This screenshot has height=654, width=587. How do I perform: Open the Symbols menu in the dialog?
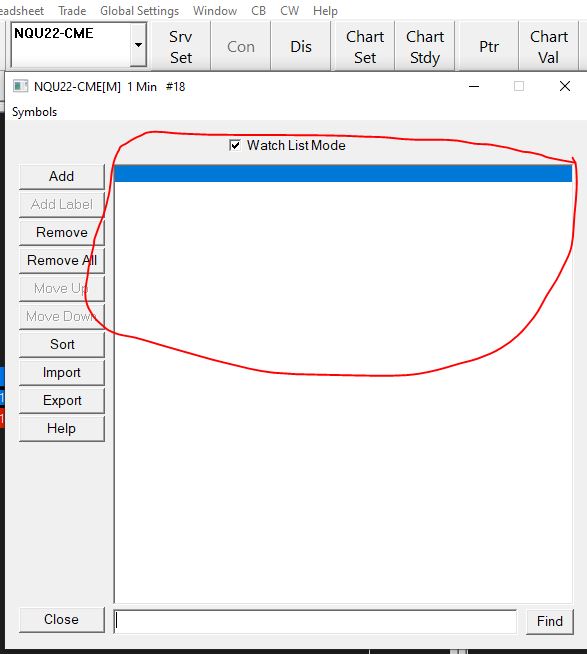[34, 112]
